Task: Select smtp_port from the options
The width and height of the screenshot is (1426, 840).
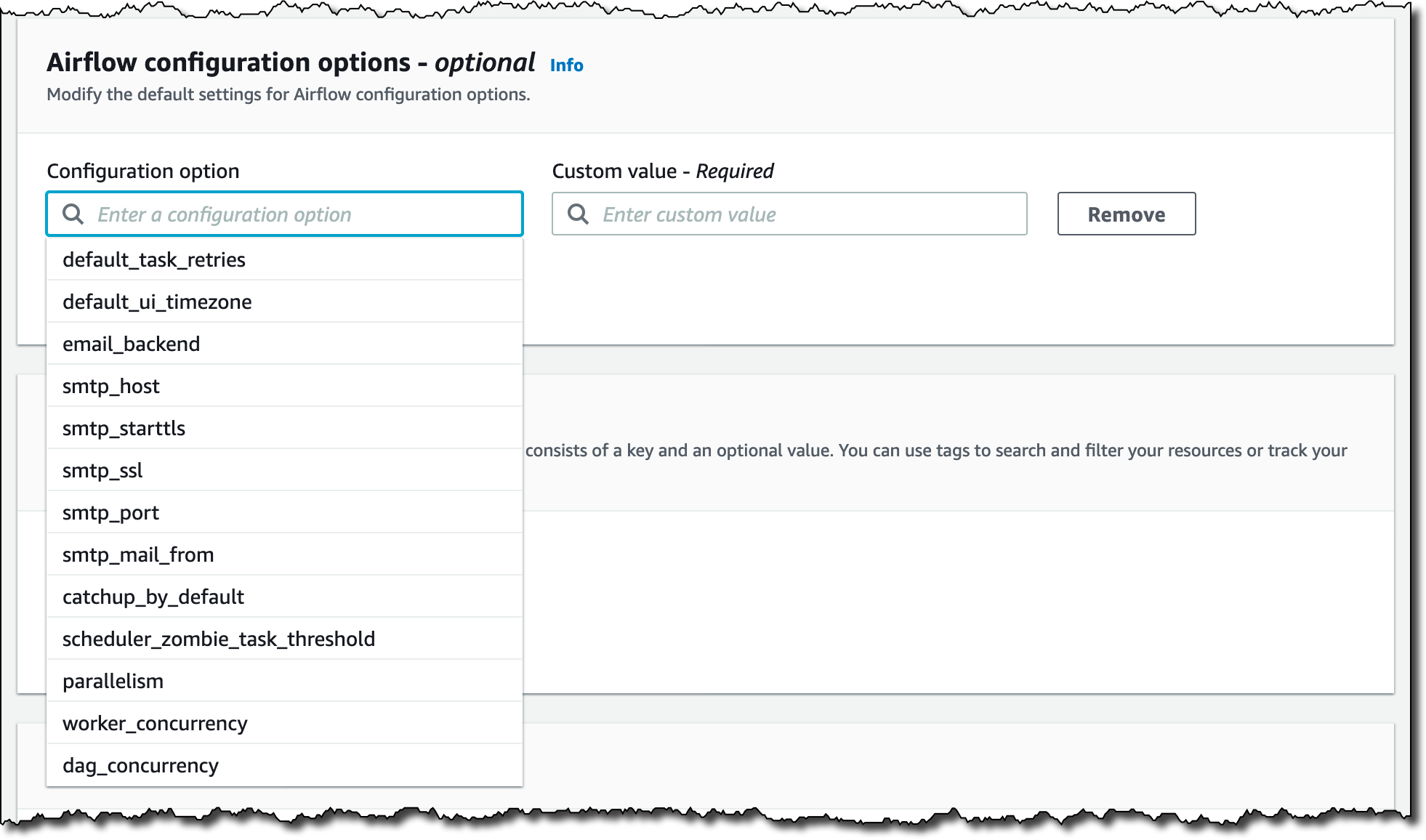Action: 110,512
